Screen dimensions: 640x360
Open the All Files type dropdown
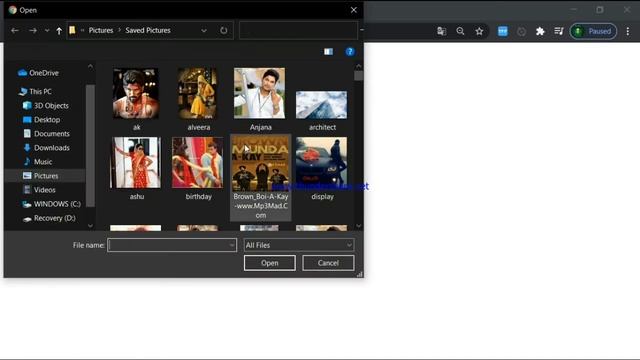pyautogui.click(x=299, y=245)
